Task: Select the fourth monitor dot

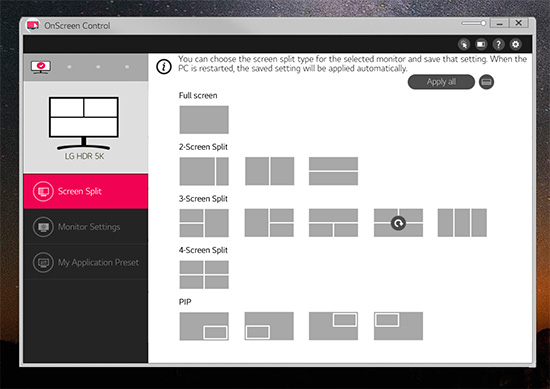Action: click(x=127, y=67)
